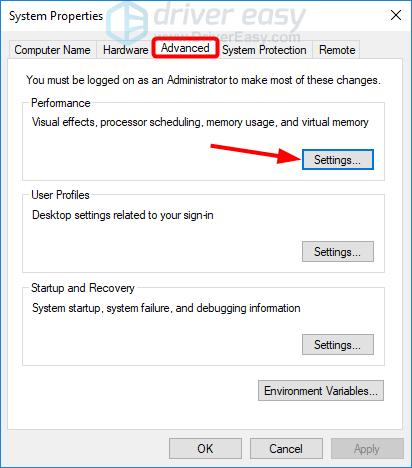Switch to the Remote tab
412x468 pixels.
[x=337, y=50]
